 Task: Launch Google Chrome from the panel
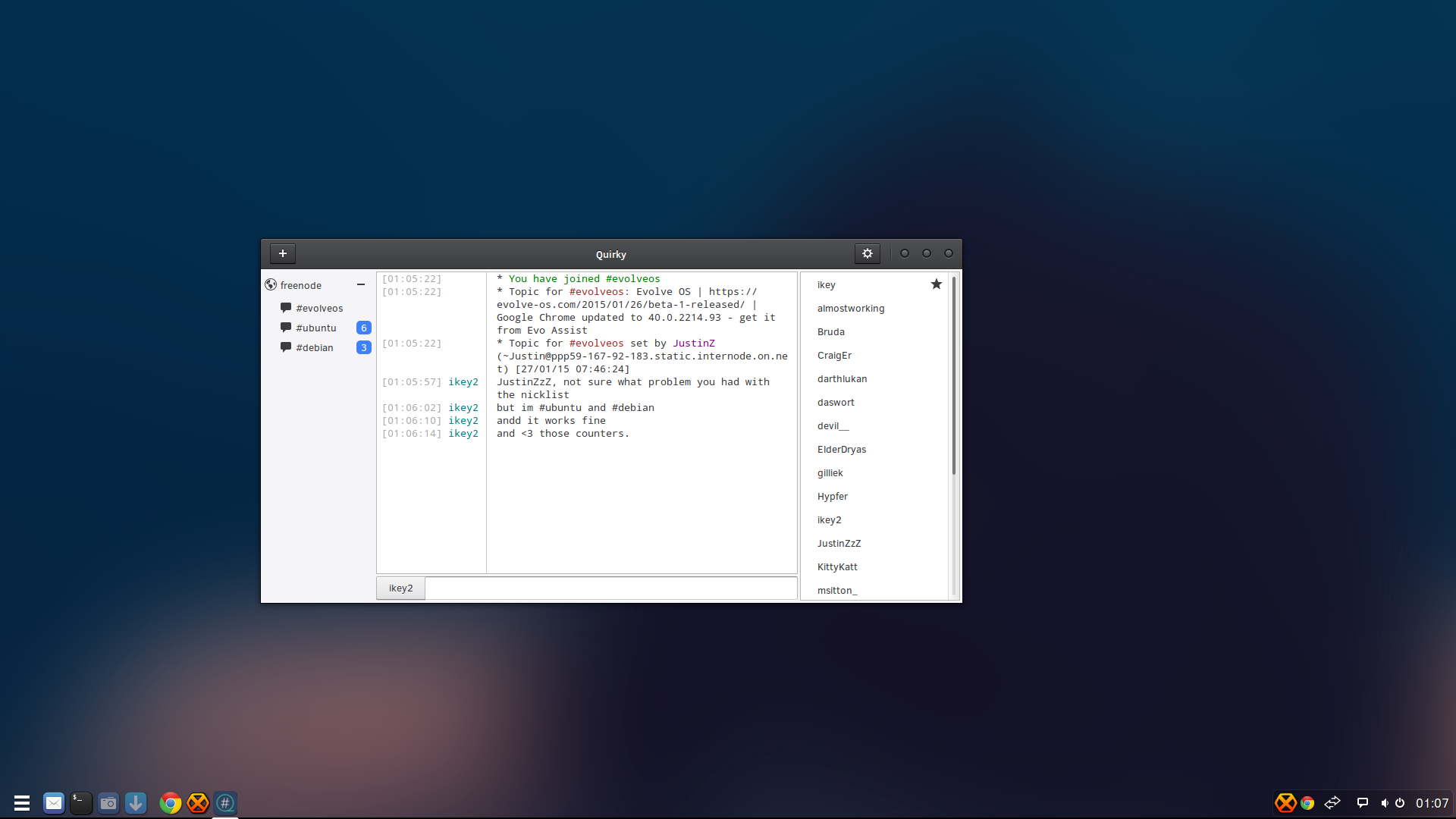[171, 803]
